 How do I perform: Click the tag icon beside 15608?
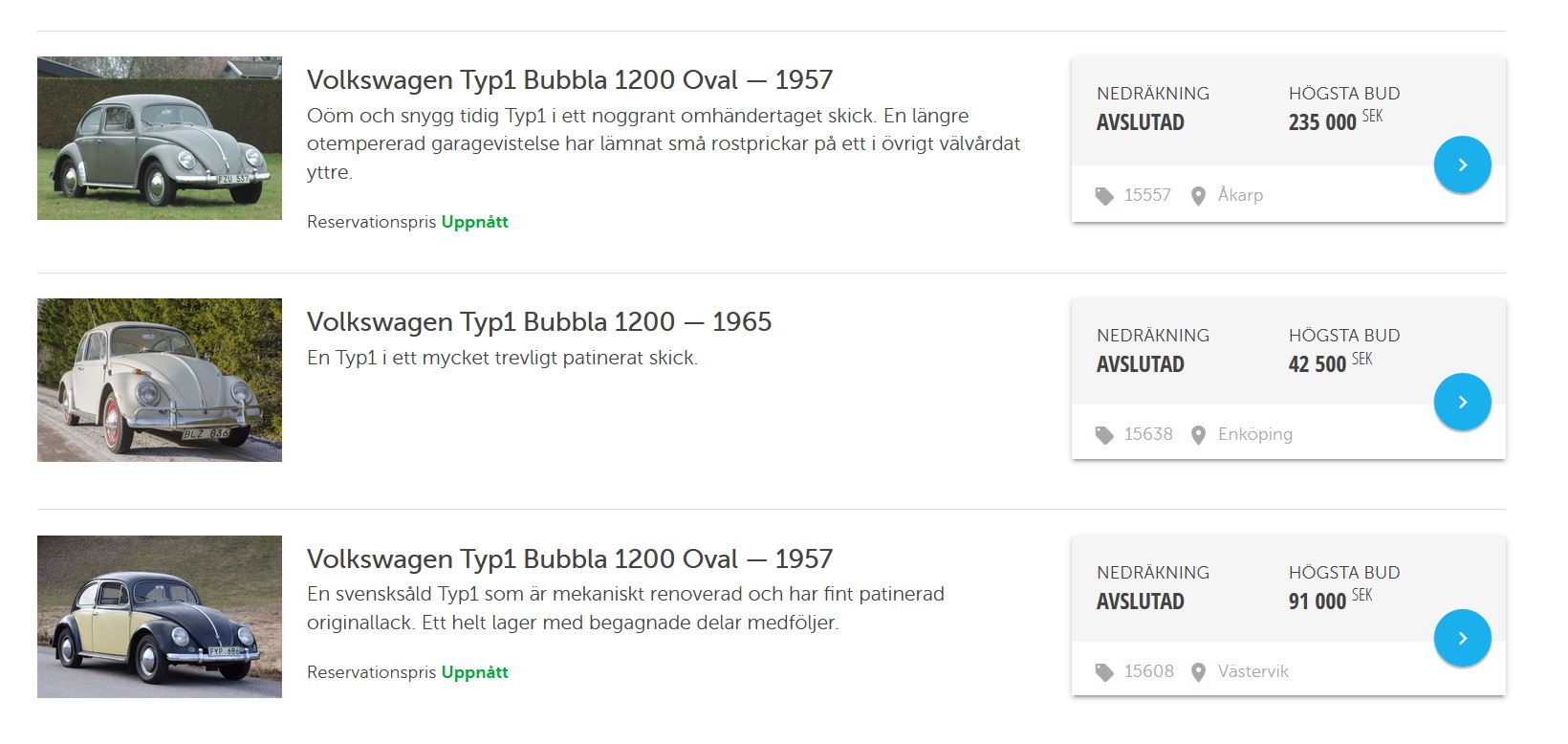1104,672
